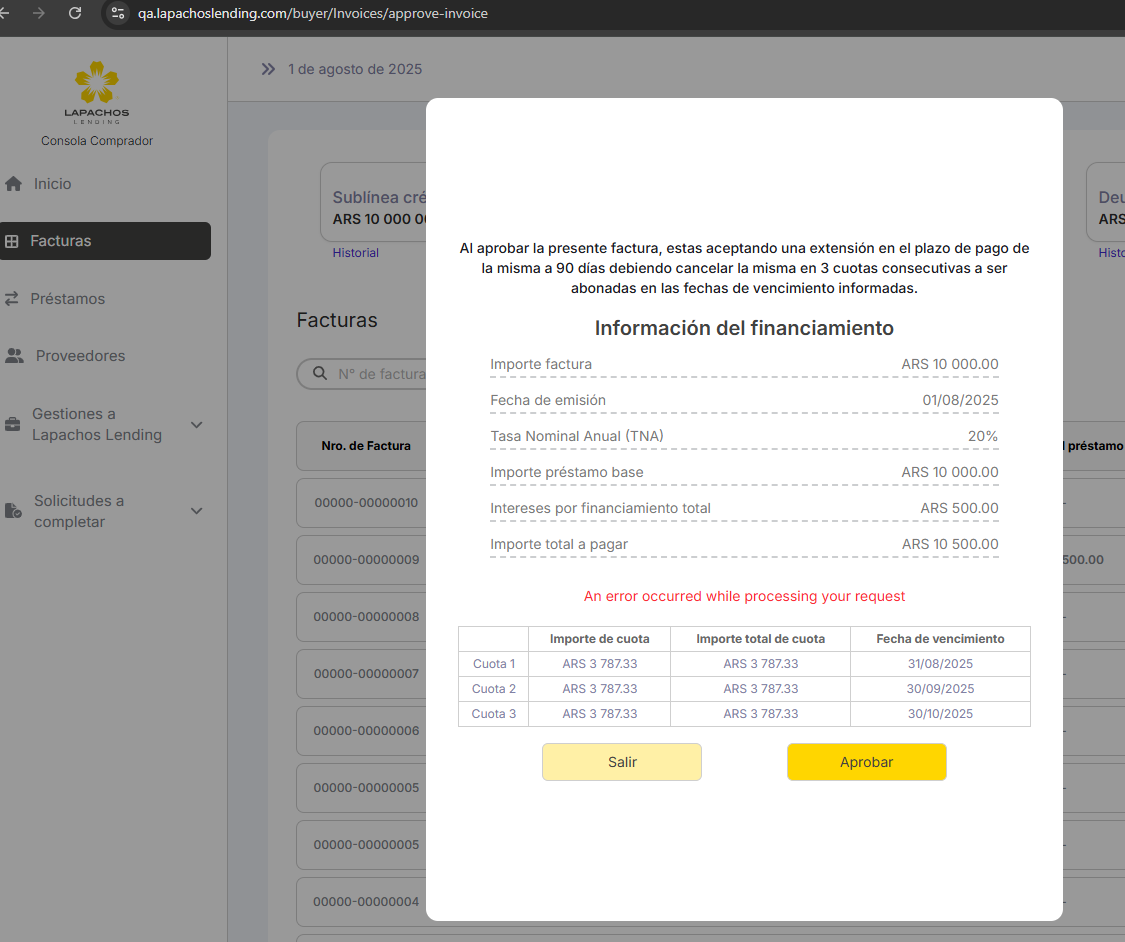
Task: Select invoice row 00000-00000010
Action: pyautogui.click(x=366, y=502)
